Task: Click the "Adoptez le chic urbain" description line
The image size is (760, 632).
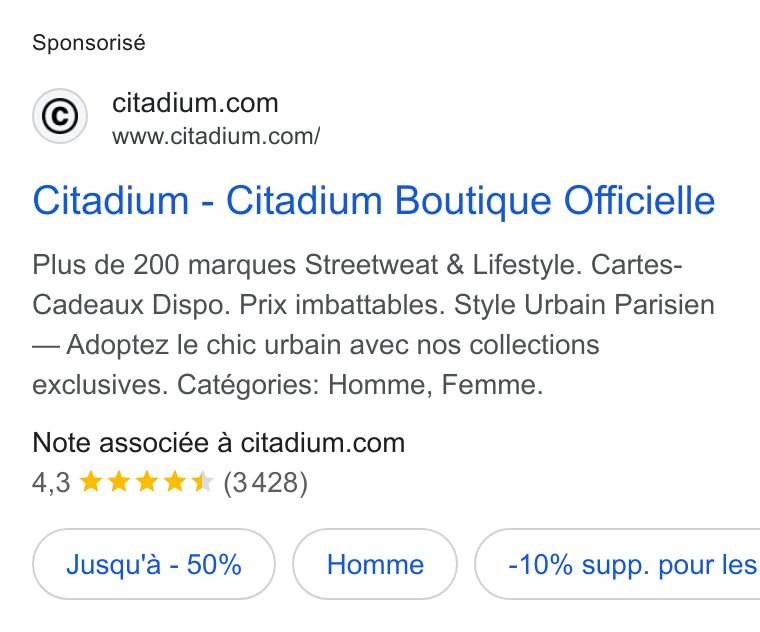Action: tap(316, 346)
